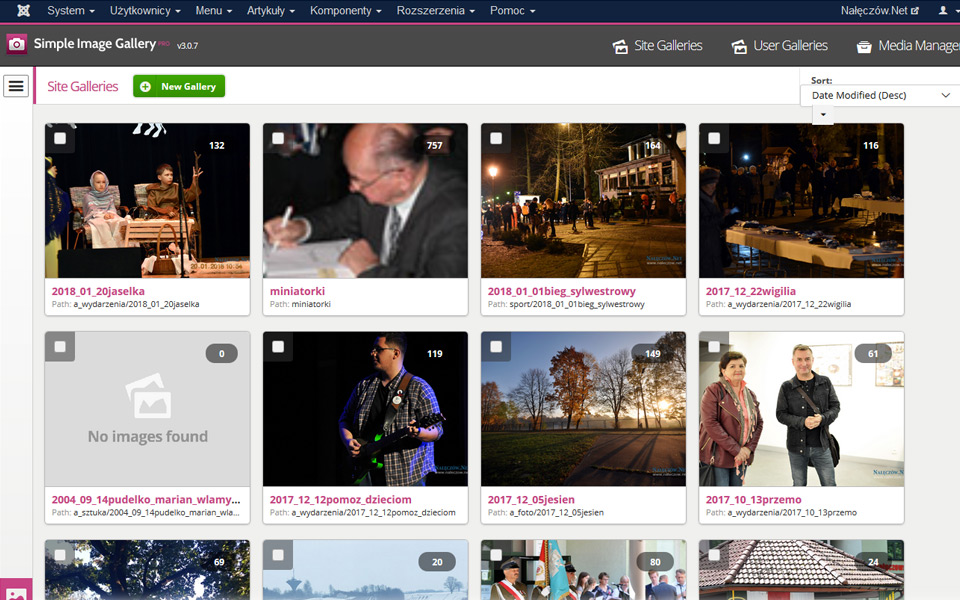This screenshot has height=600, width=960.
Task: Click the plus icon on New Gallery
Action: (x=145, y=86)
